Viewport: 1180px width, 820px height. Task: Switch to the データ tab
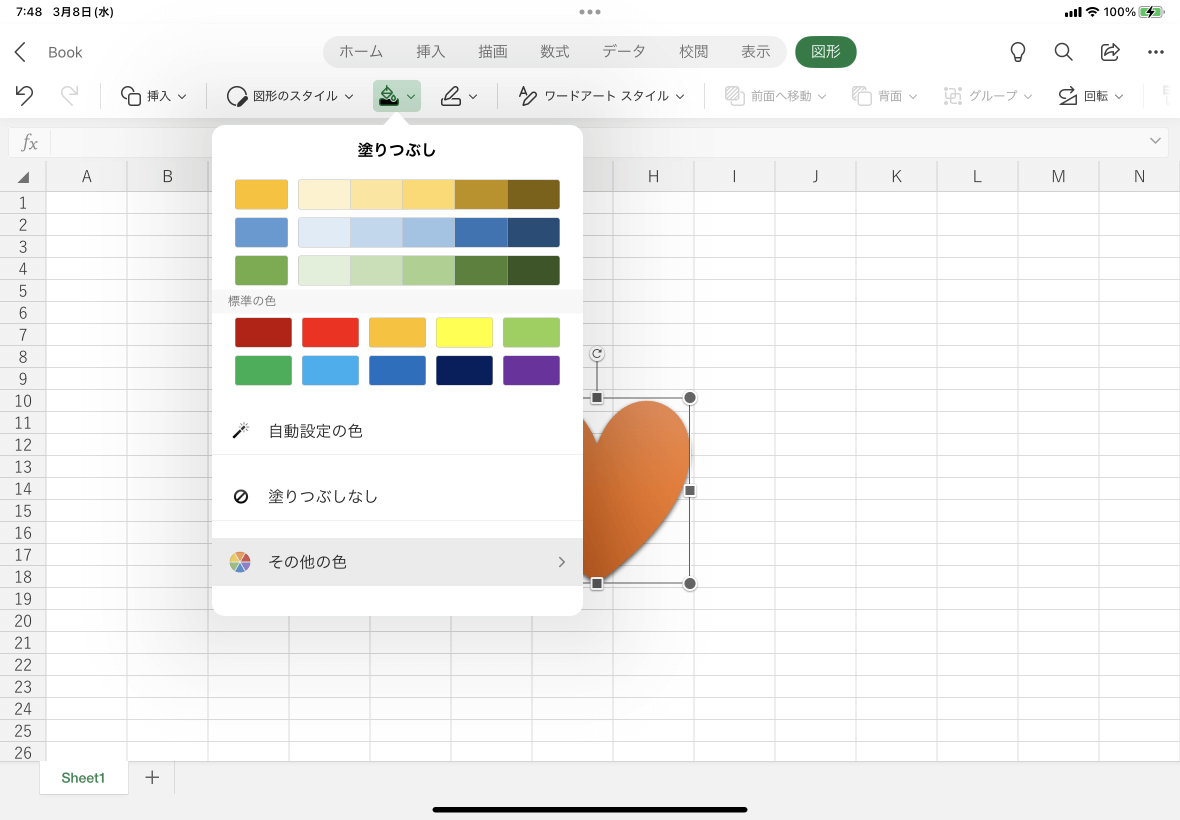pyautogui.click(x=624, y=52)
